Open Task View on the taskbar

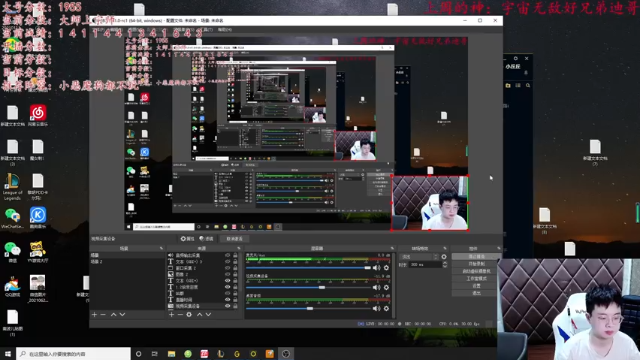point(154,354)
